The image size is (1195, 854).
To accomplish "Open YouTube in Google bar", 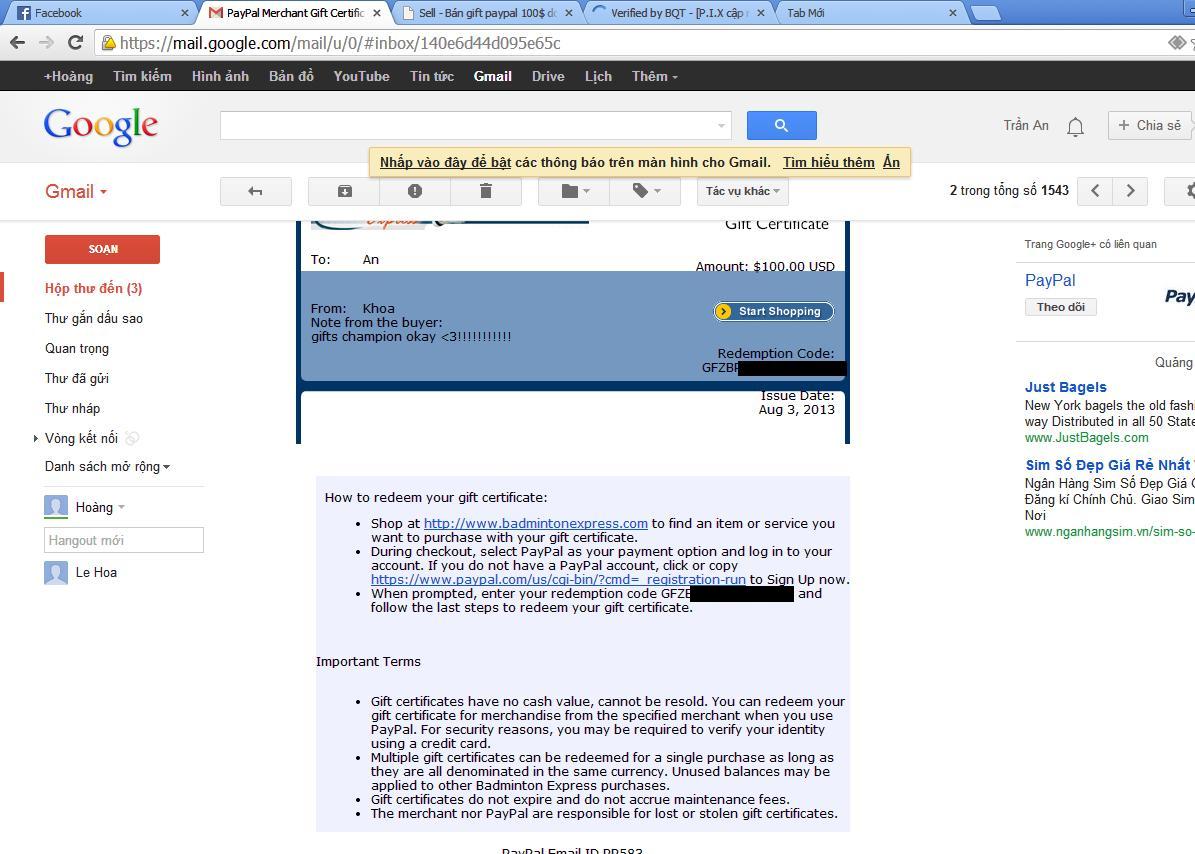I will pos(361,76).
